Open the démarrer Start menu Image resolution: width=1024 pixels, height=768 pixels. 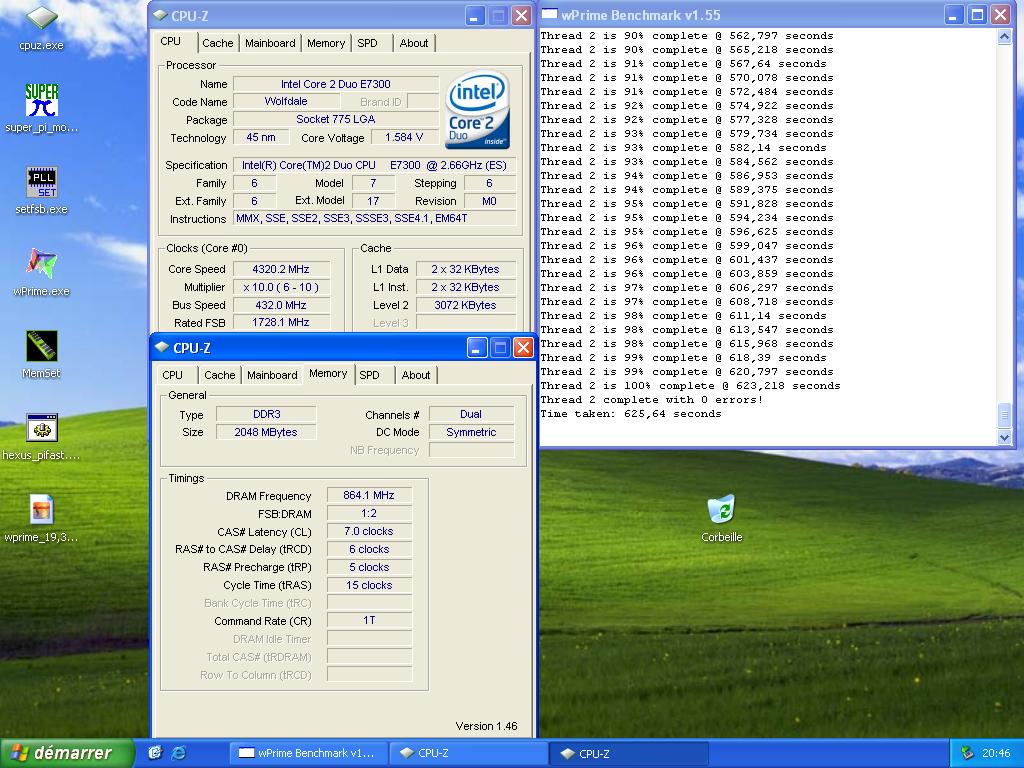pyautogui.click(x=67, y=753)
